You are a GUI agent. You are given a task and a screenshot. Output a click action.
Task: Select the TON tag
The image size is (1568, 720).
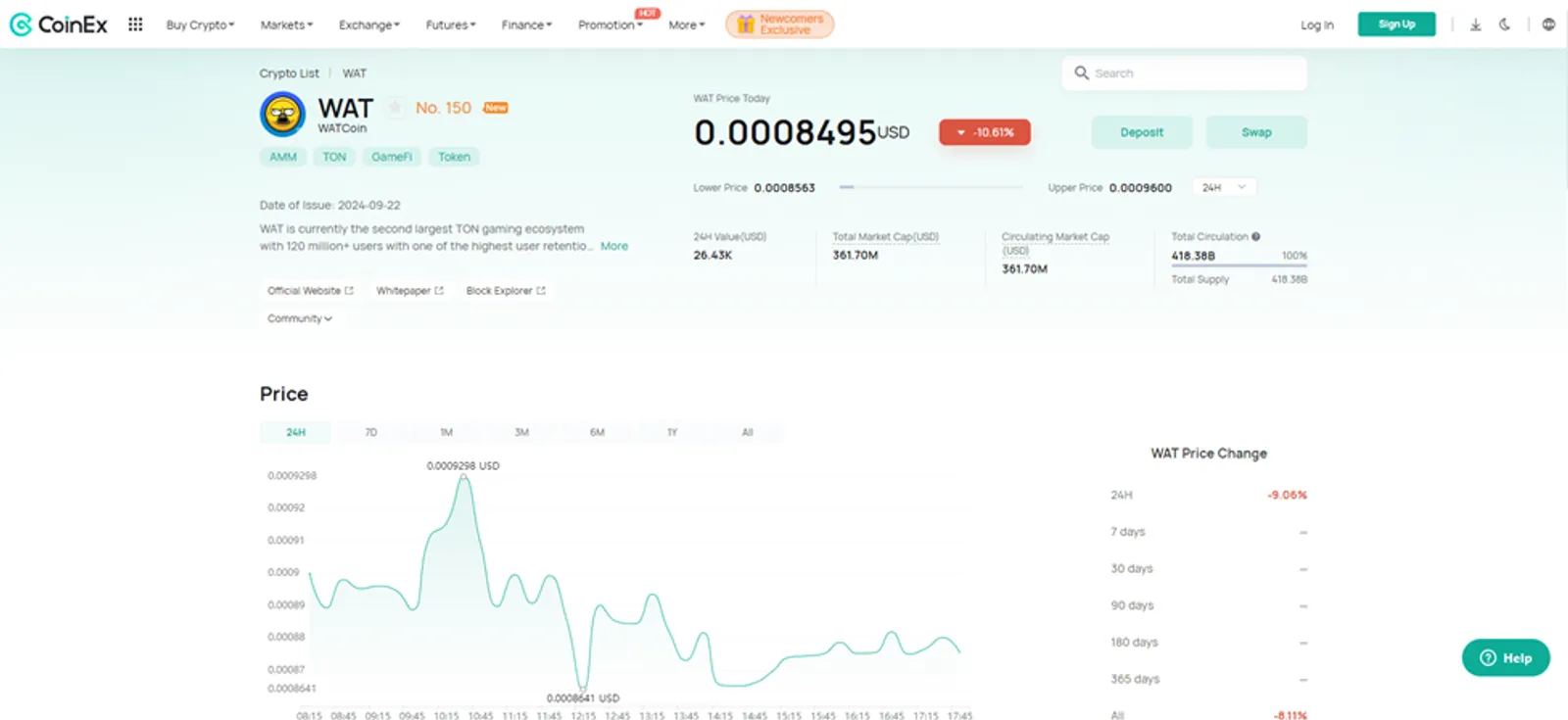tap(334, 157)
